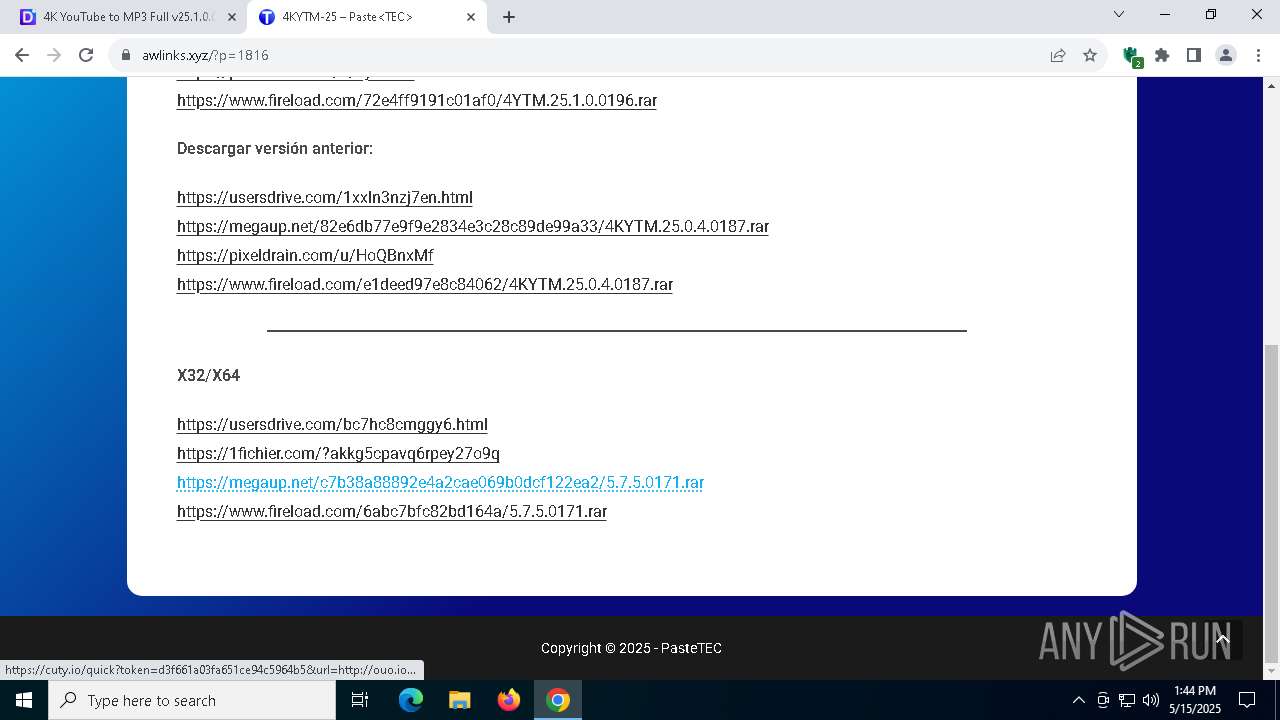Toggle the browser side panel
1280x720 pixels.
coord(1194,55)
